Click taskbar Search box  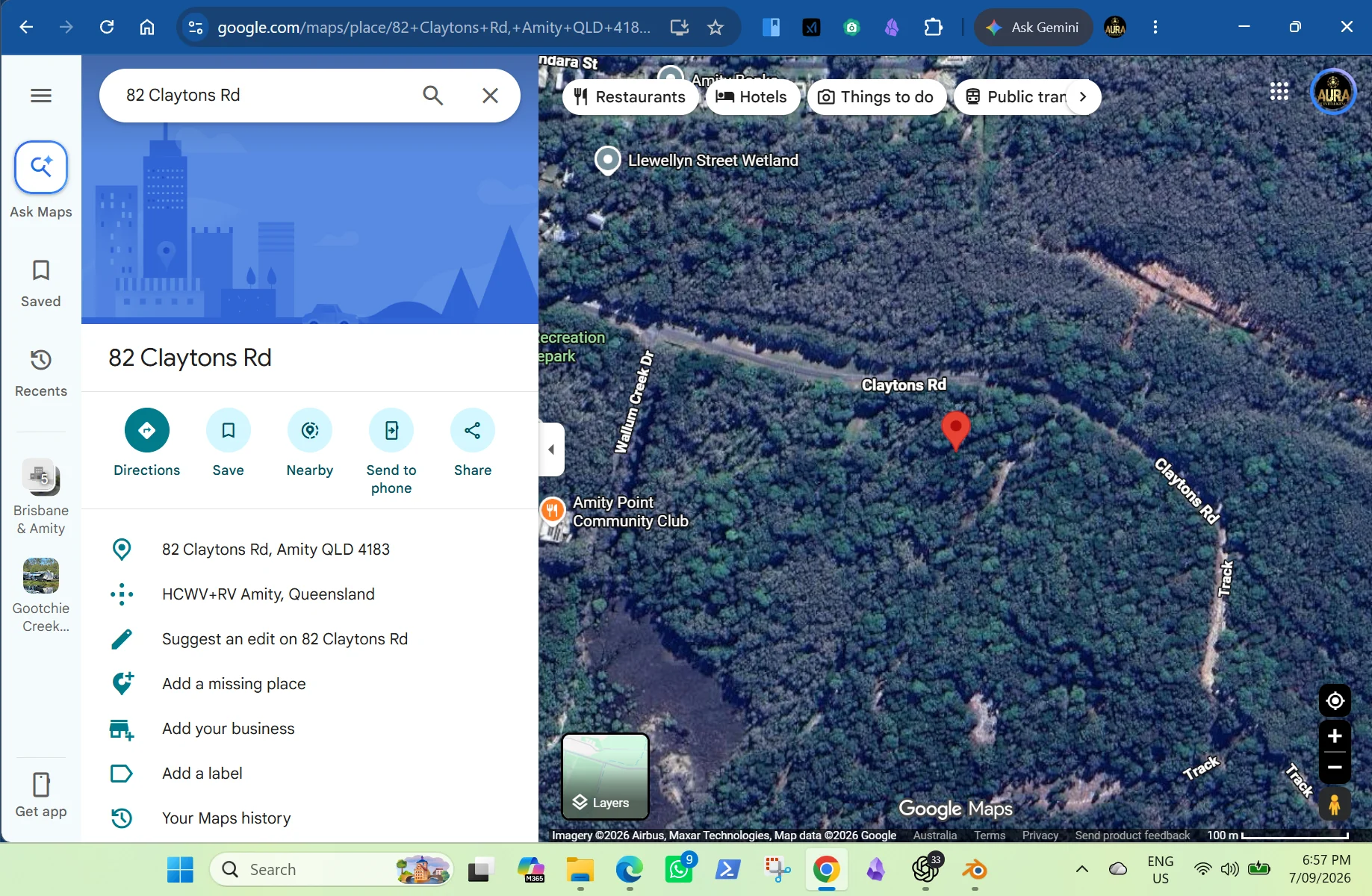point(332,870)
